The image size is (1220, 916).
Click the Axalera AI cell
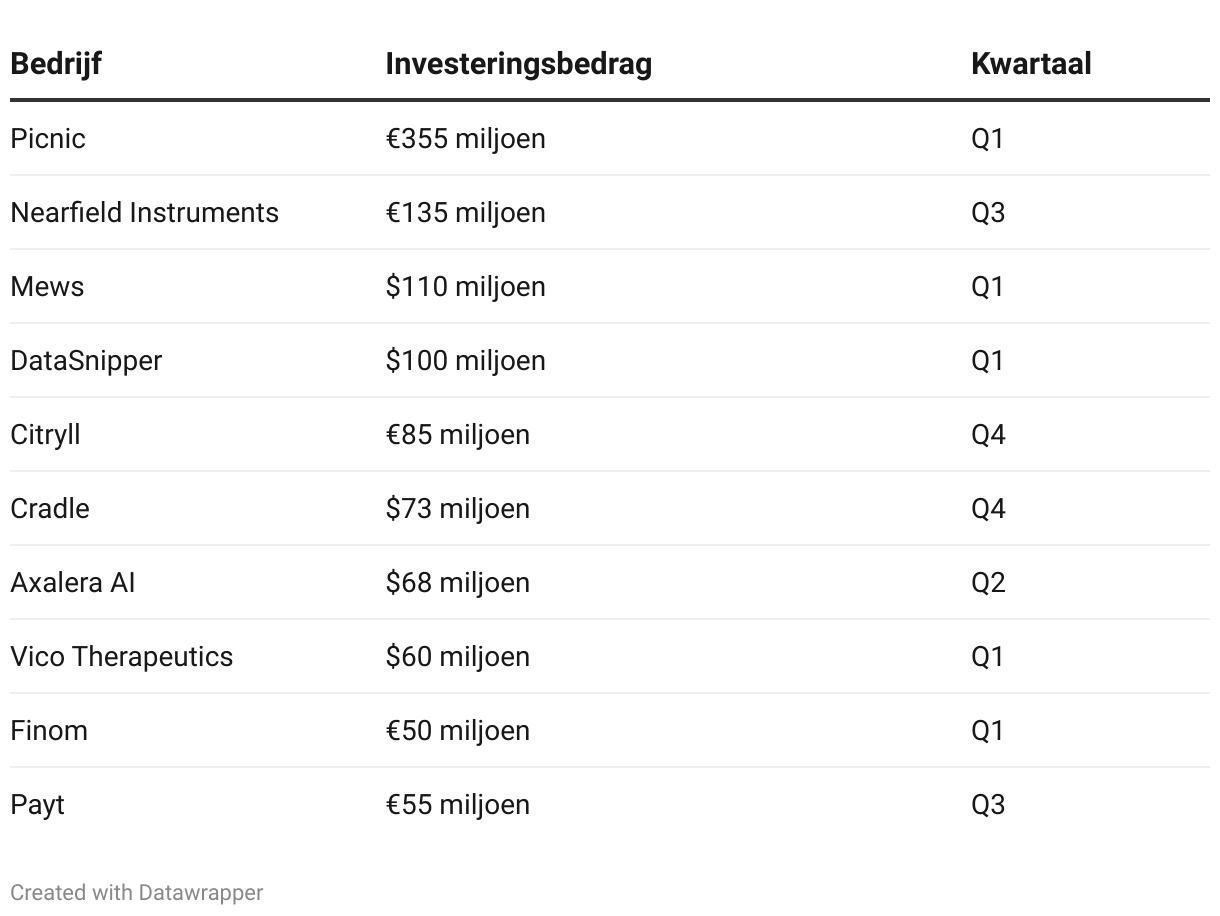click(72, 582)
